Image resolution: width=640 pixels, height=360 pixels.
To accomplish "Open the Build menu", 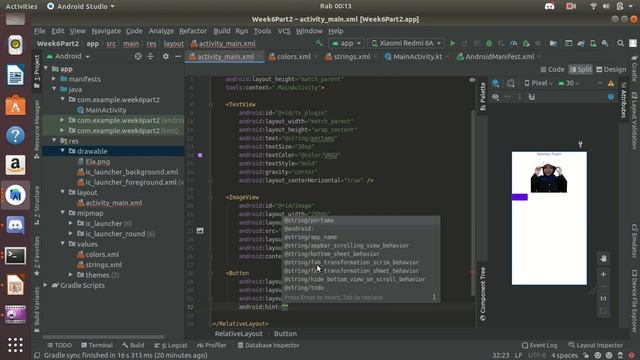I will [x=222, y=31].
